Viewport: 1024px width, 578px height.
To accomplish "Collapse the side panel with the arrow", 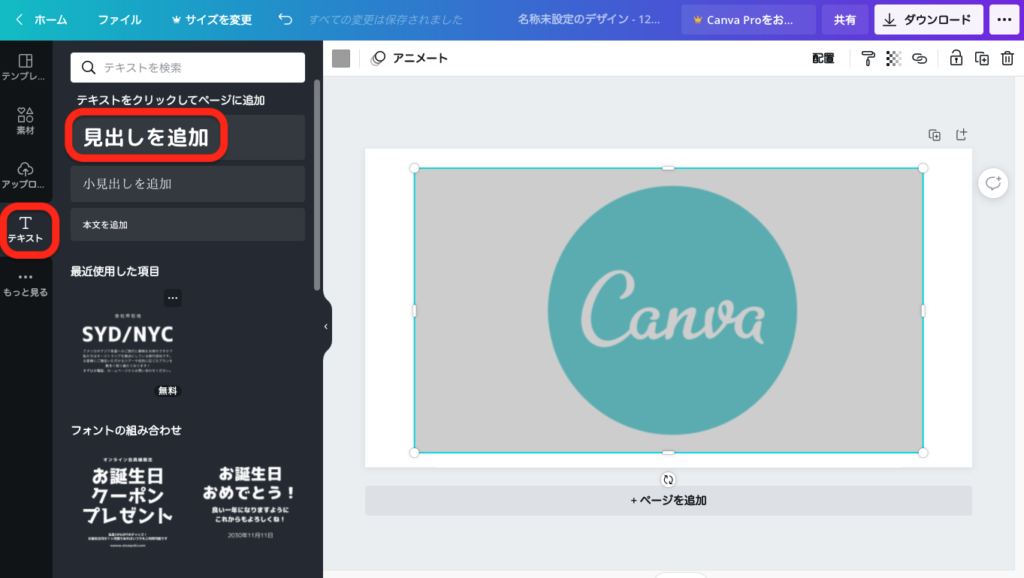I will [326, 327].
